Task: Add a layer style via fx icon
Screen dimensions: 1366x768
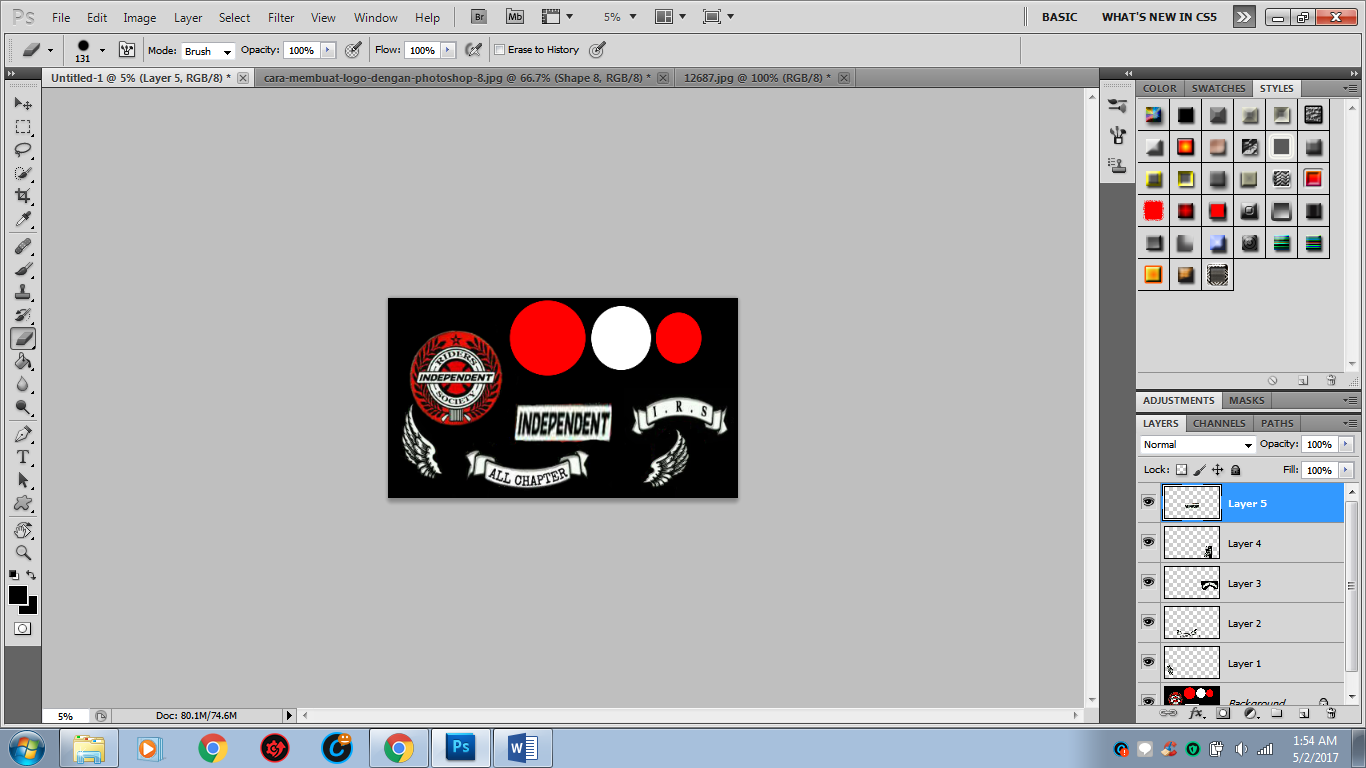Action: [1195, 713]
